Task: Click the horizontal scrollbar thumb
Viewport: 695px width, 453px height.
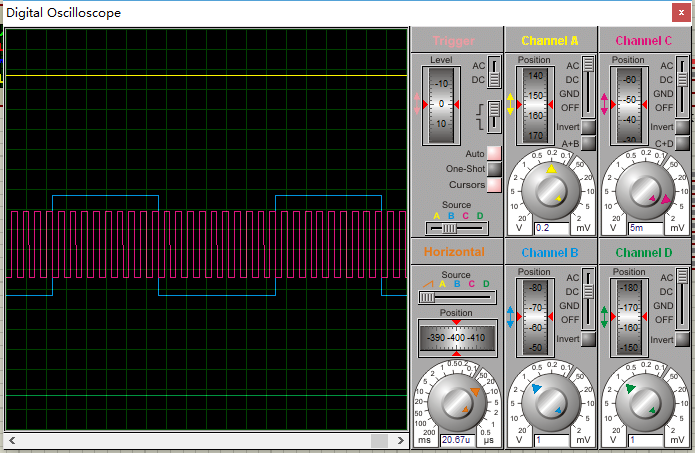Action: (379, 441)
